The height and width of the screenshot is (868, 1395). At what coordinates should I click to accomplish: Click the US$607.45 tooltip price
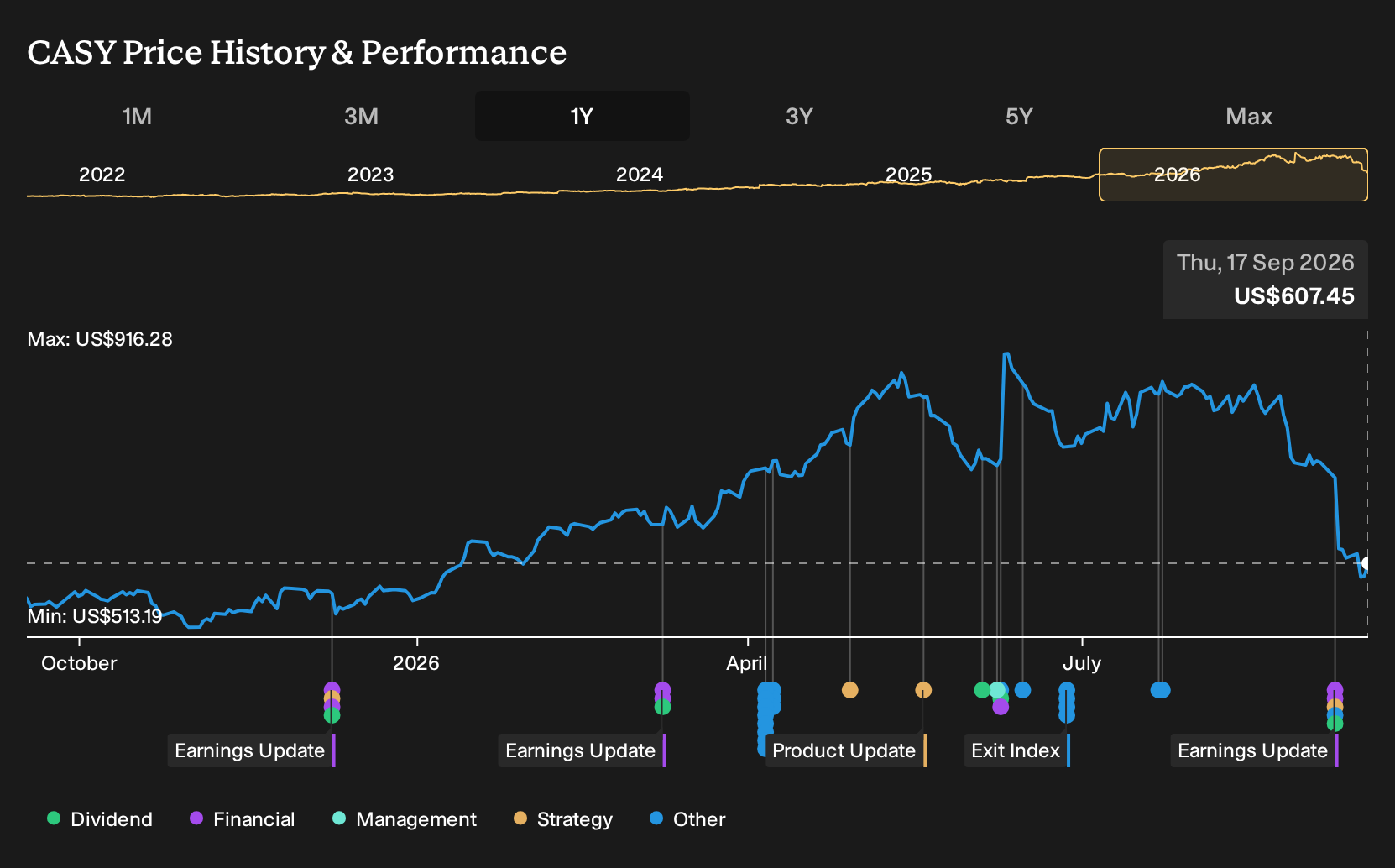(1293, 296)
